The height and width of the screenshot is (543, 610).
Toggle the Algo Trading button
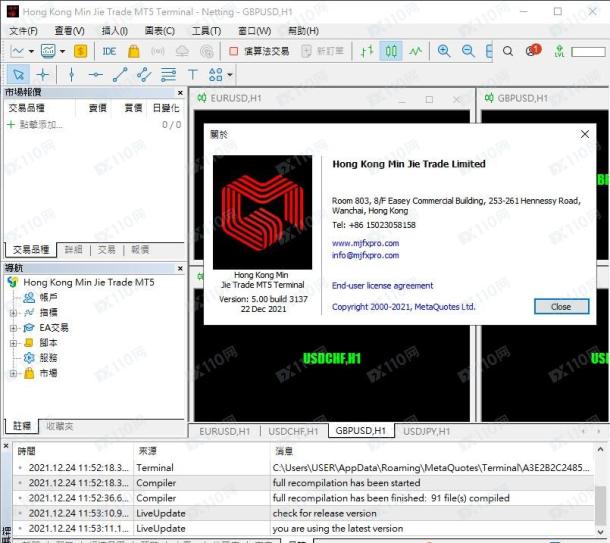(x=259, y=51)
